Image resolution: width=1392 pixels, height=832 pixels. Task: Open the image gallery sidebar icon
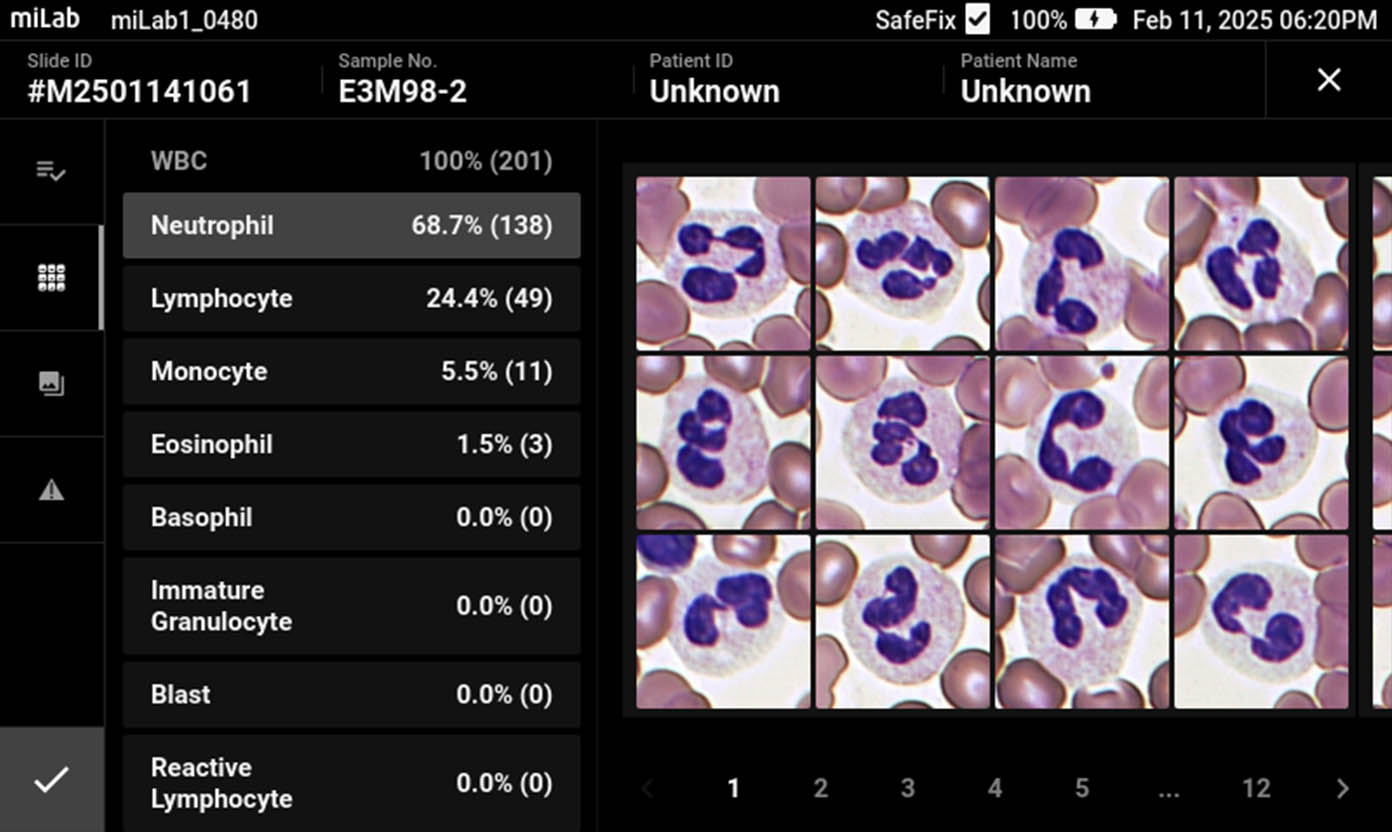[x=51, y=383]
